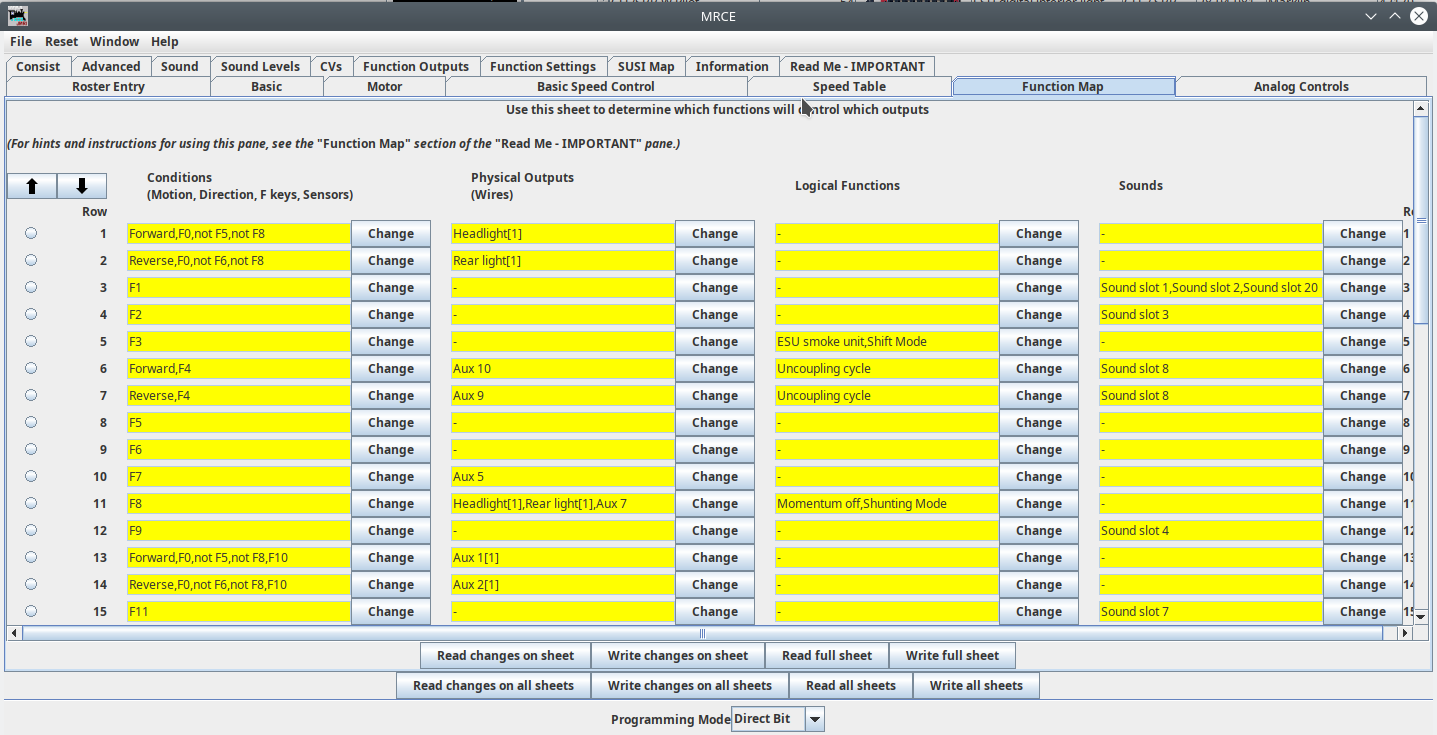Maximize the MRCE window
The image size is (1437, 735).
pos(1394,16)
